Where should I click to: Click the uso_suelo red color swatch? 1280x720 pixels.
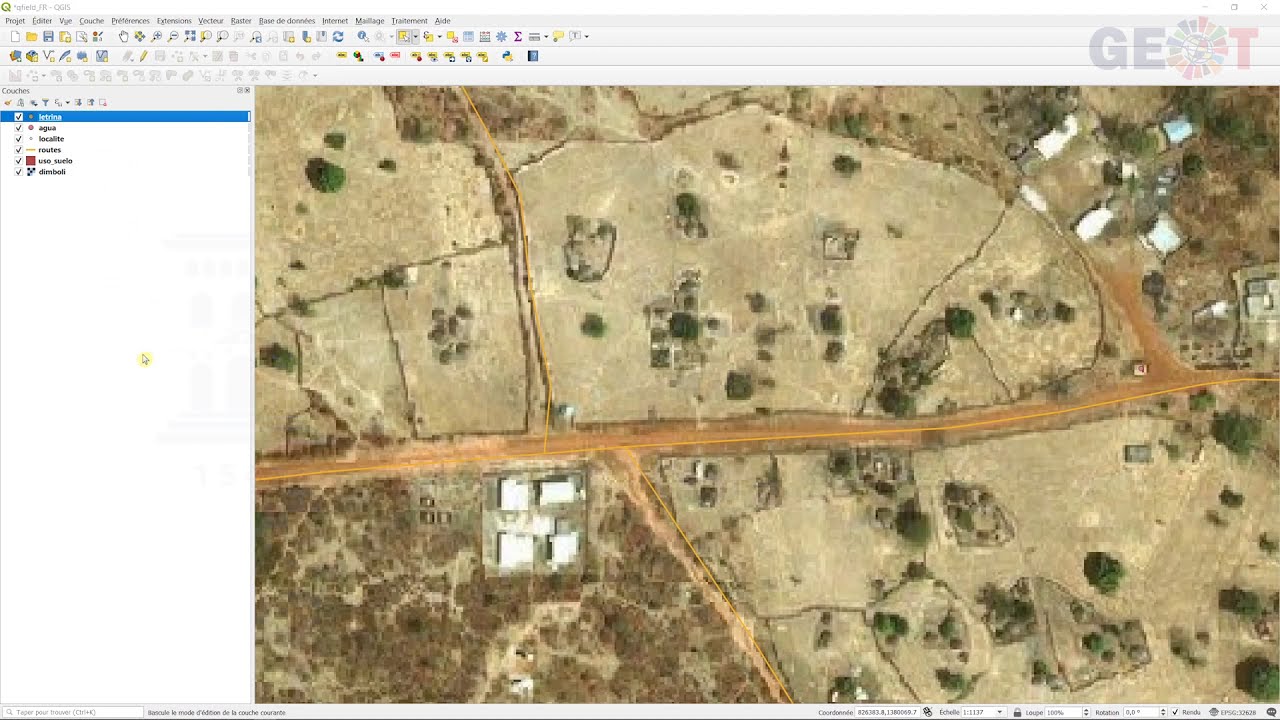tap(31, 161)
